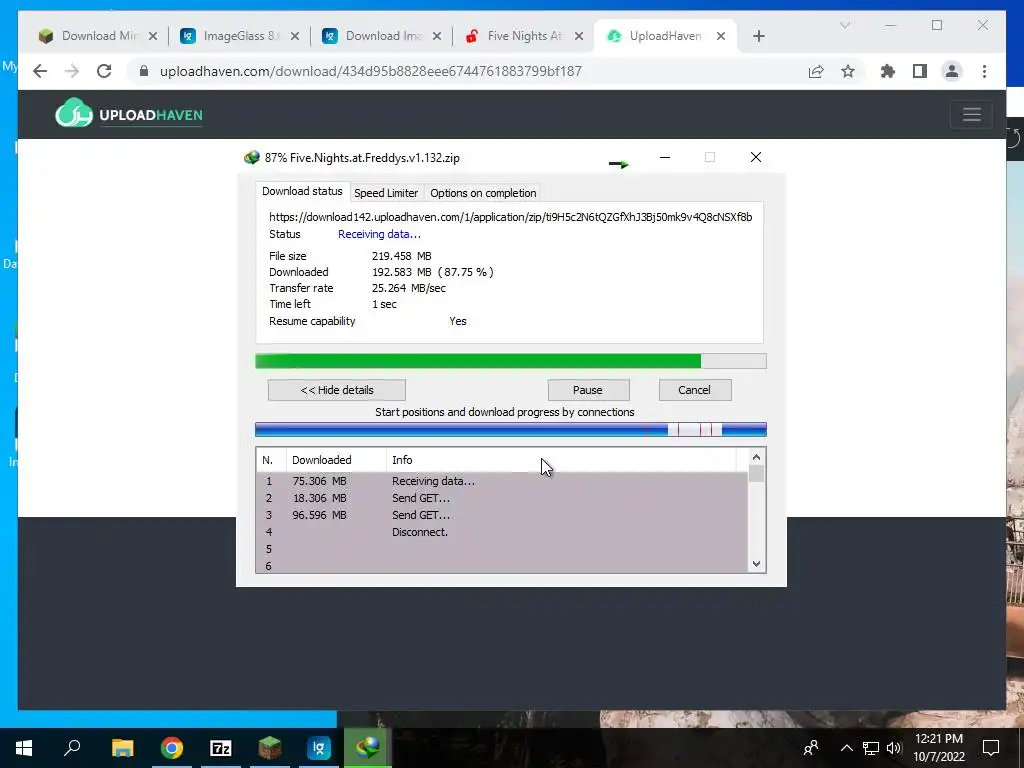Click the Chrome taskbar icon
Viewport: 1024px width, 768px height.
pyautogui.click(x=172, y=748)
